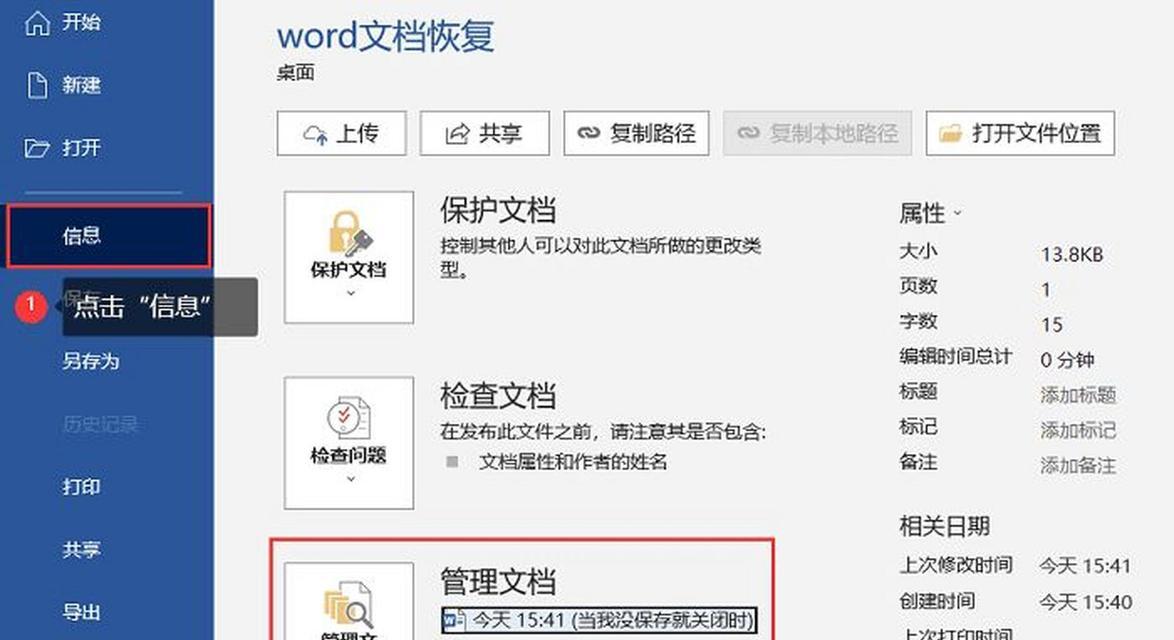
Task: Click the 桌面 location text under the title
Action: [x=296, y=73]
